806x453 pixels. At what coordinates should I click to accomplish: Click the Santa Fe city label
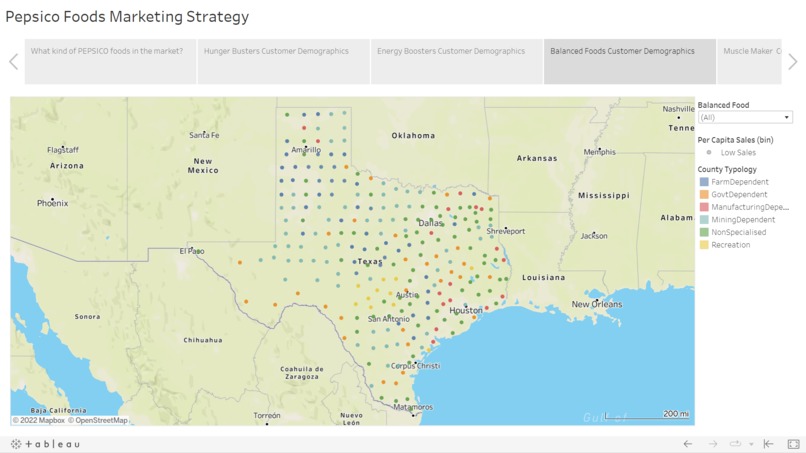coord(204,135)
